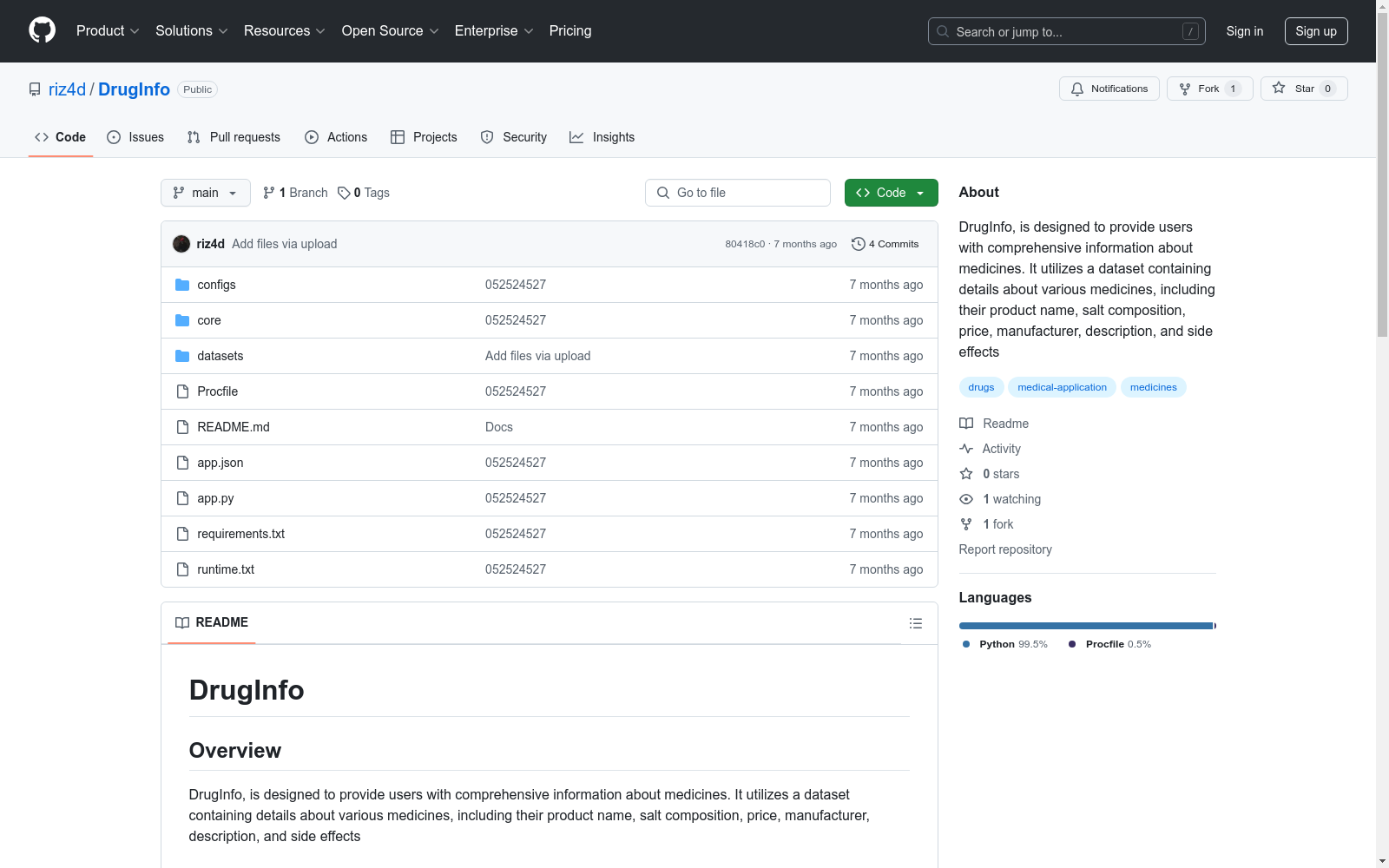Switch to the Issues tab
The height and width of the screenshot is (868, 1389).
coord(135,137)
